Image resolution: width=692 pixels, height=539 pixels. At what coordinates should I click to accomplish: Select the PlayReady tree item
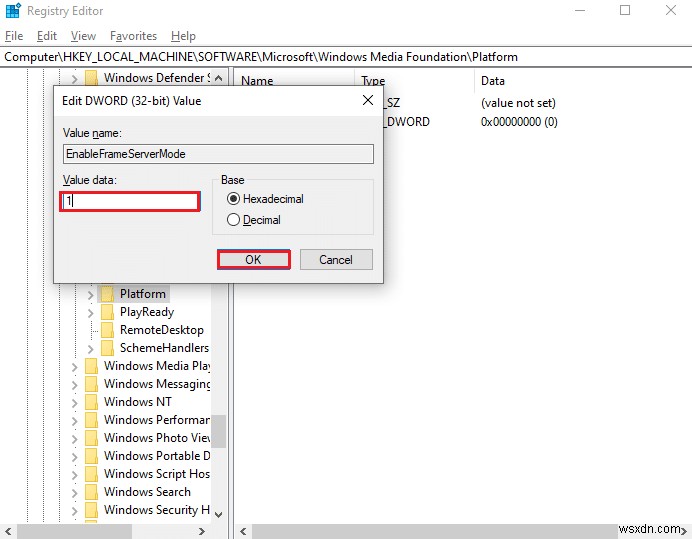click(x=147, y=312)
